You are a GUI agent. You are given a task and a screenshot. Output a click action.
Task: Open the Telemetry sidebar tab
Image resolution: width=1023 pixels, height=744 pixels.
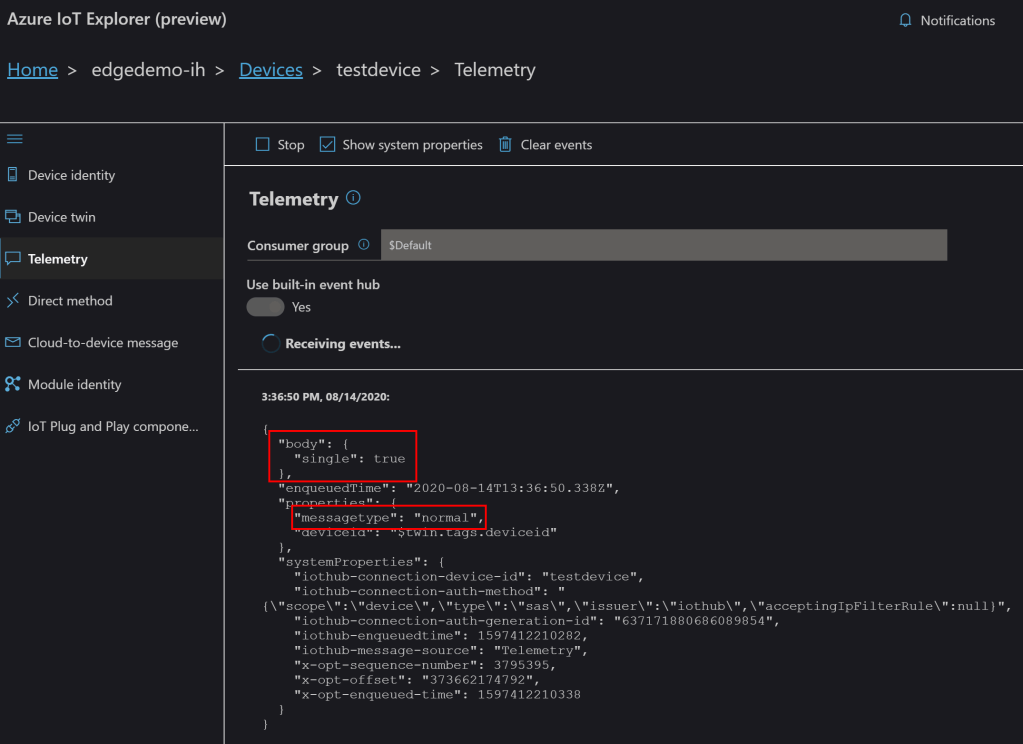pos(58,259)
